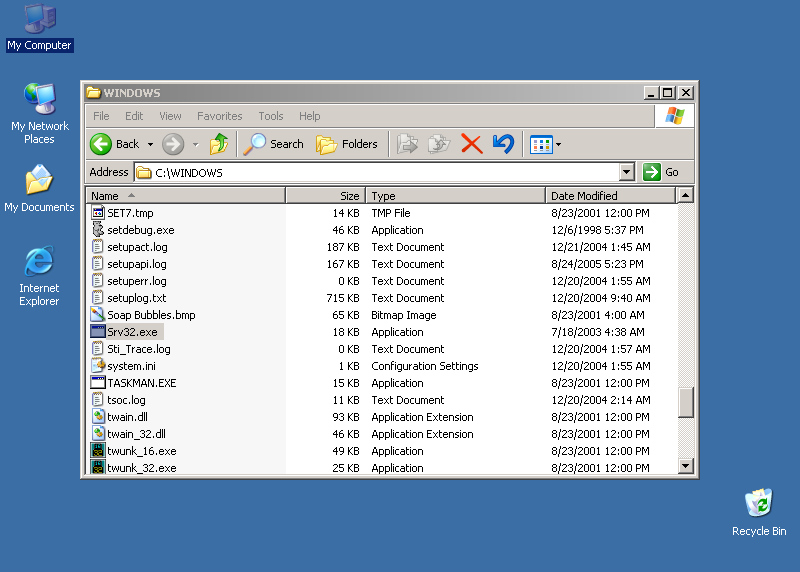800x572 pixels.
Task: Click the Go button
Action: (661, 172)
